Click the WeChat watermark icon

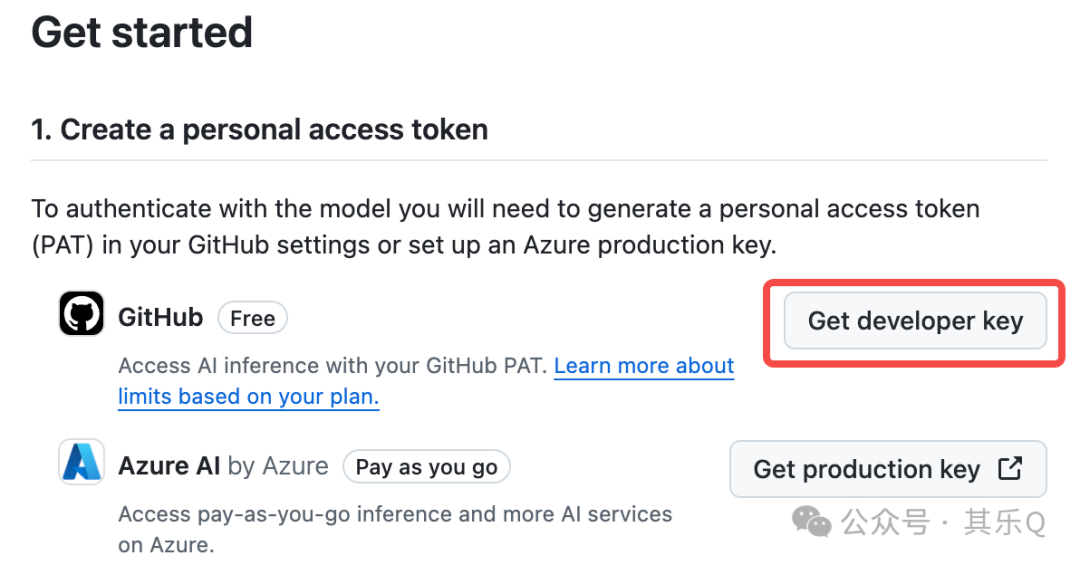(811, 521)
